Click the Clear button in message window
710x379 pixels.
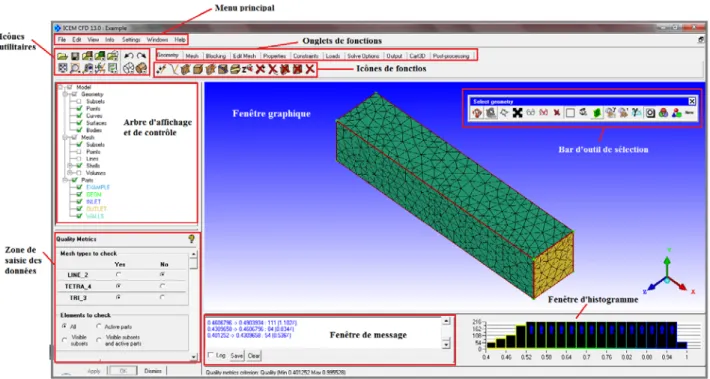click(x=254, y=356)
